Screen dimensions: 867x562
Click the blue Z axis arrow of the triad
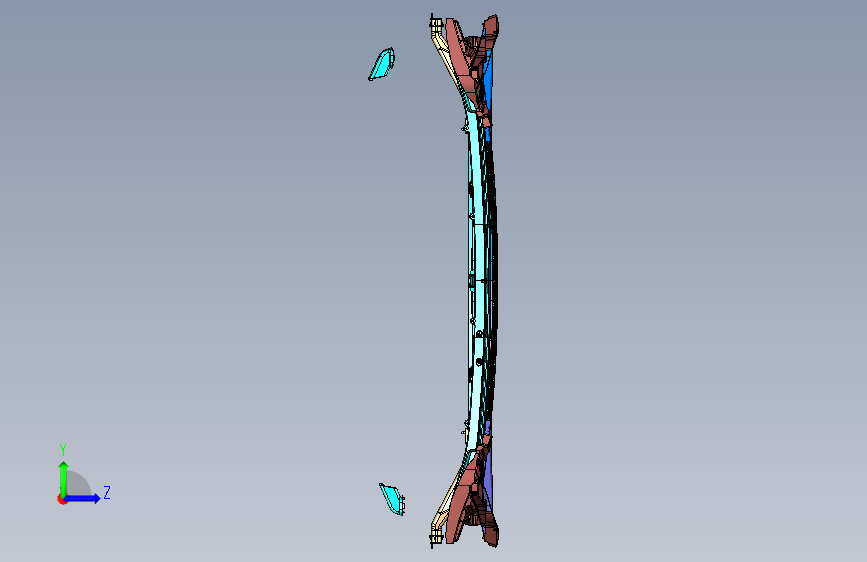(83, 498)
